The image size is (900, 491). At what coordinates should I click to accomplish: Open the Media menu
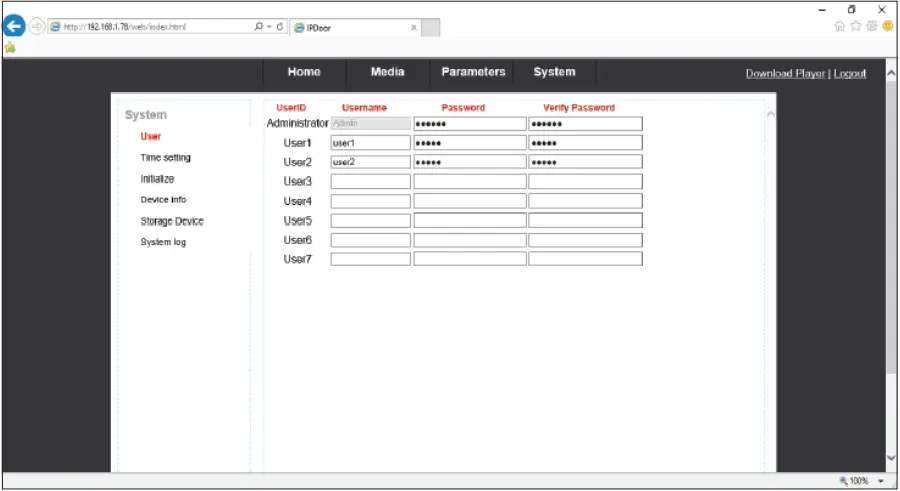click(x=387, y=72)
